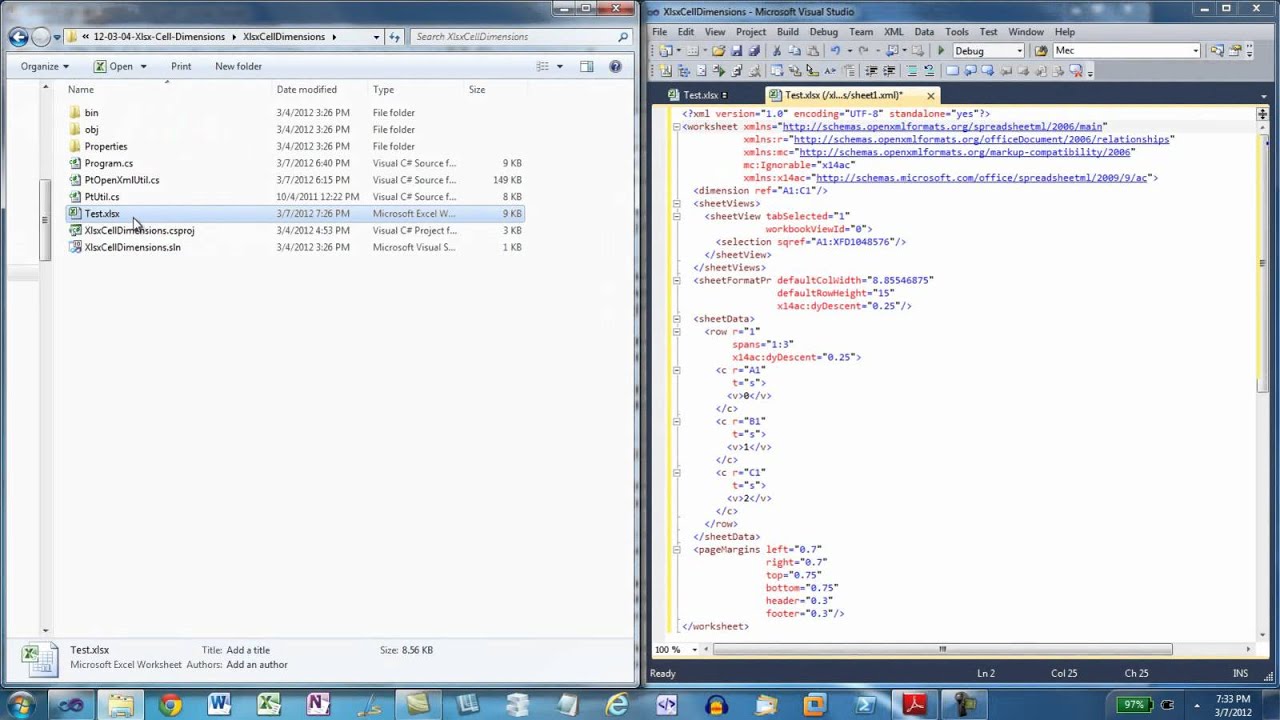Image resolution: width=1280 pixels, height=720 pixels.
Task: Open Google Chrome from taskbar
Action: pyautogui.click(x=169, y=705)
